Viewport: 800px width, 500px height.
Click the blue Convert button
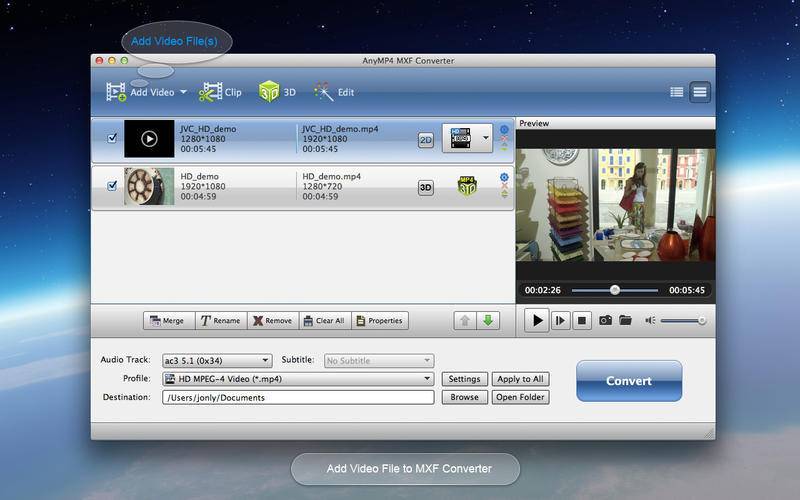click(628, 381)
